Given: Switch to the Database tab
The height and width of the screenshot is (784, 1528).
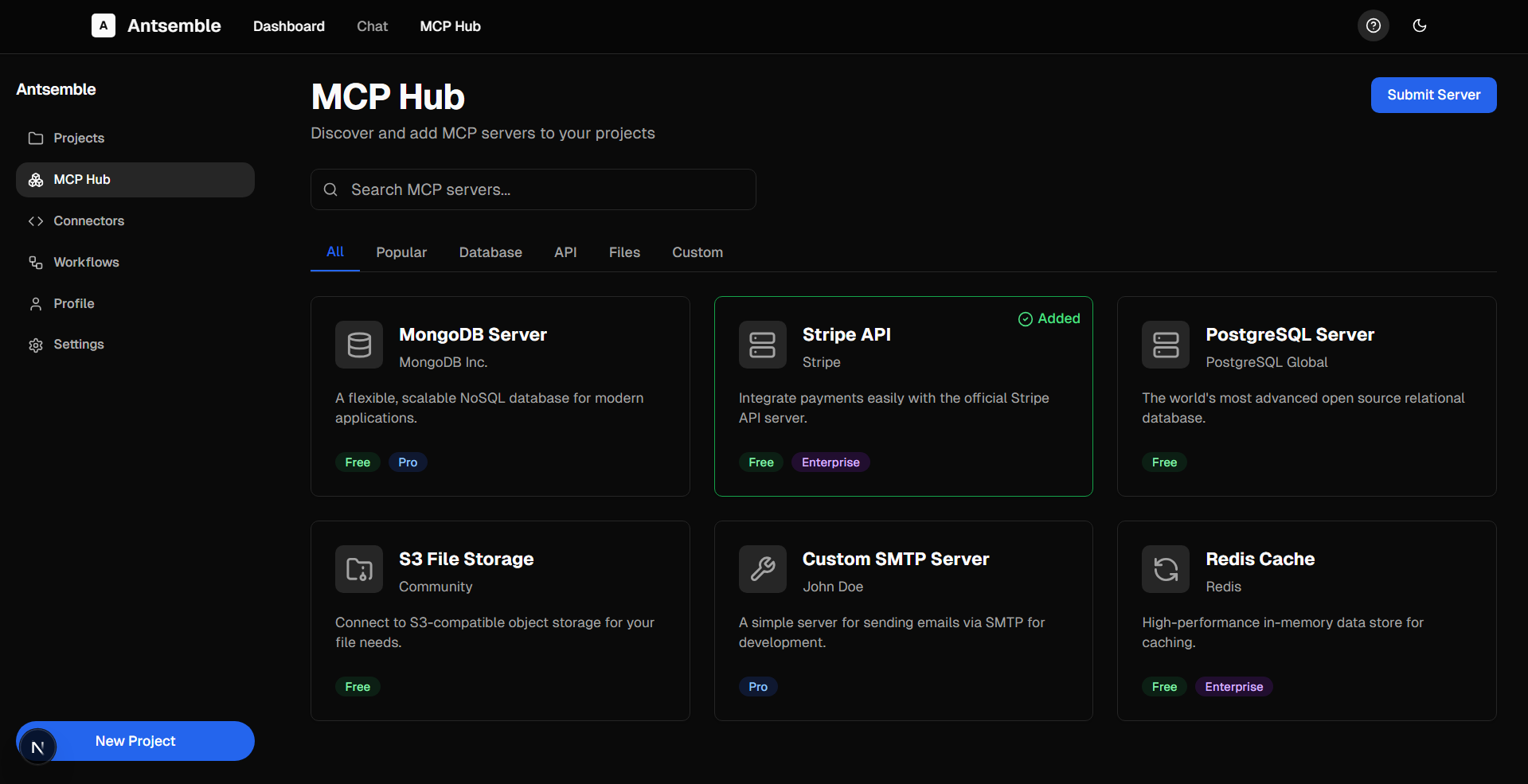Looking at the screenshot, I should 490,252.
